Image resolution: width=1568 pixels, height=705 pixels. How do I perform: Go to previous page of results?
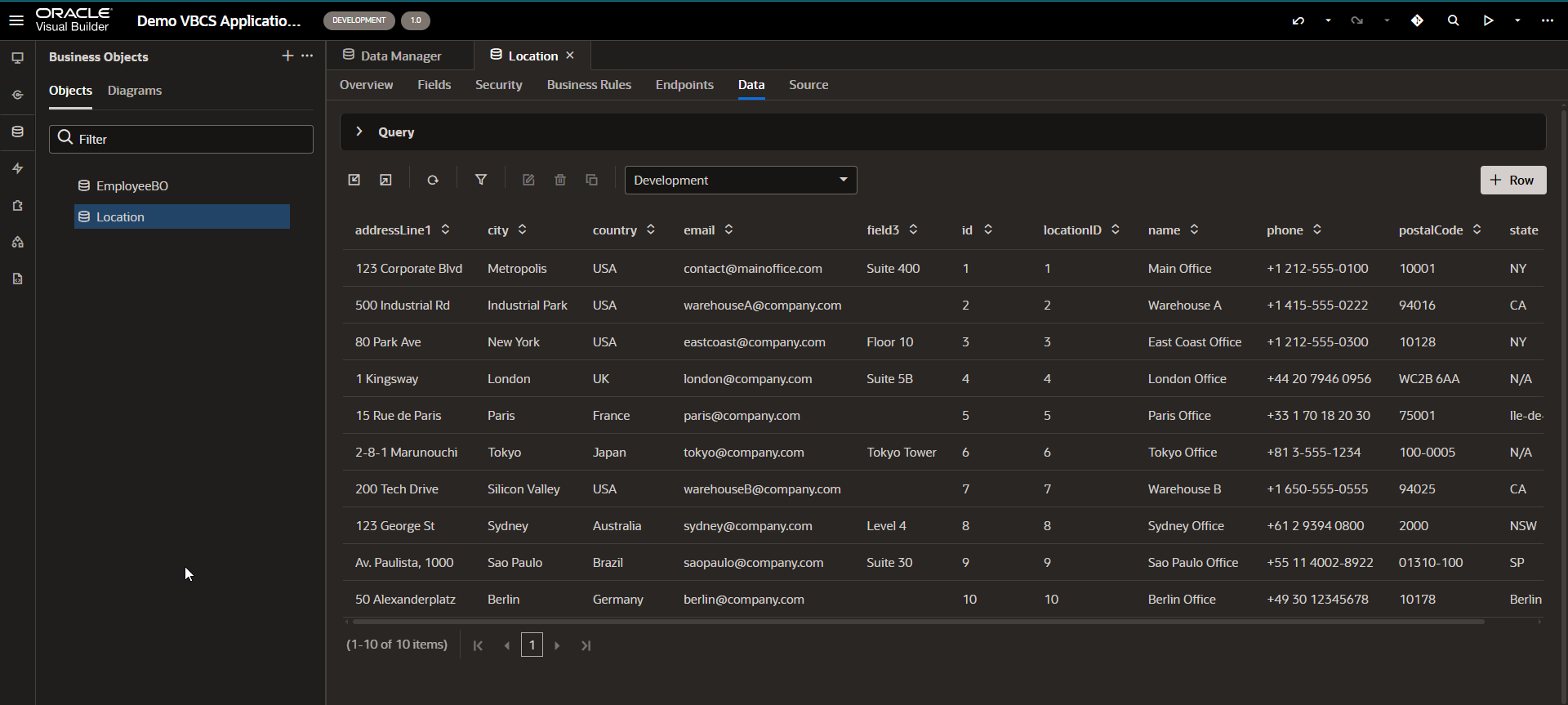(x=507, y=645)
